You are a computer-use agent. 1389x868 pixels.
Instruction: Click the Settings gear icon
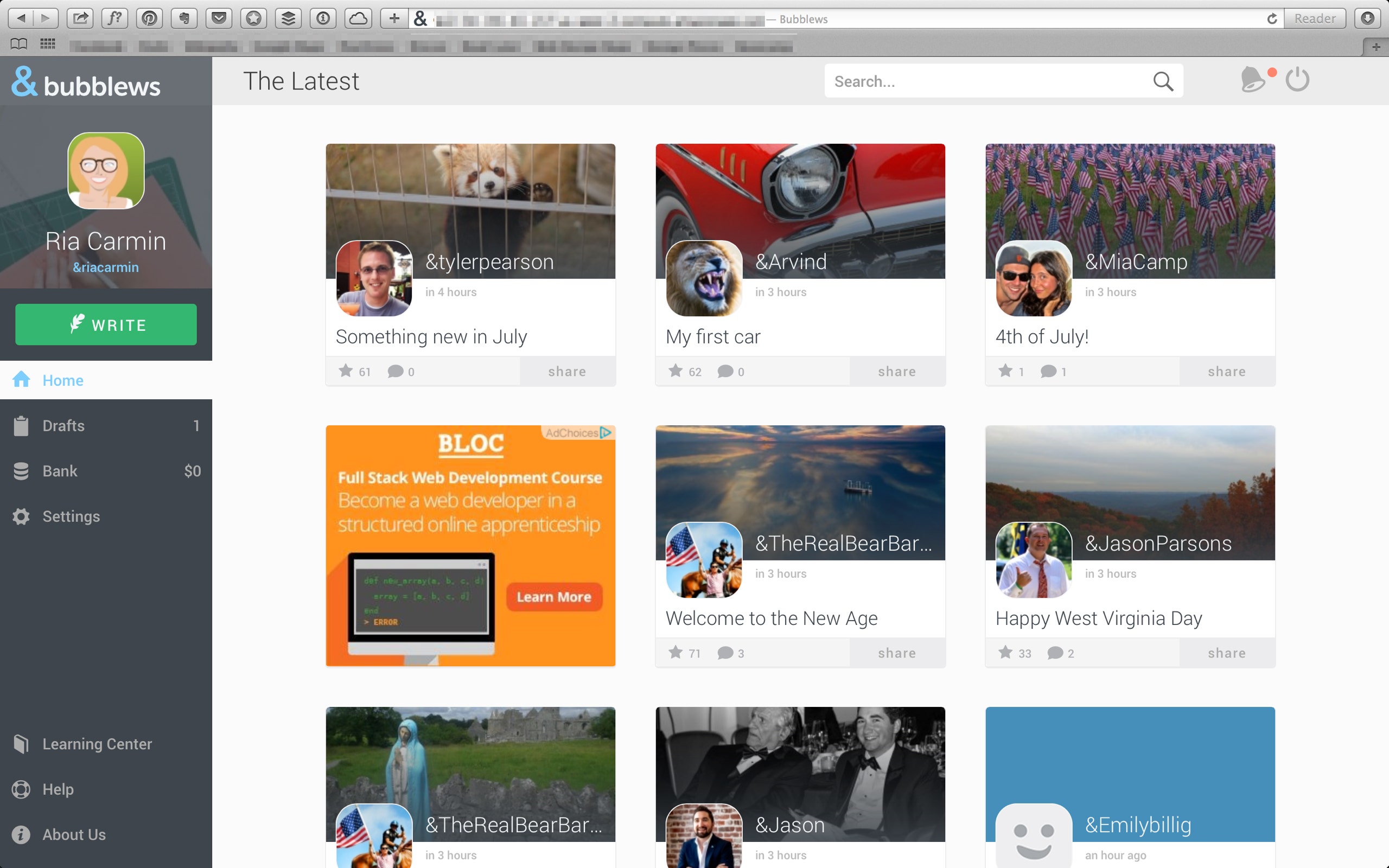(21, 516)
